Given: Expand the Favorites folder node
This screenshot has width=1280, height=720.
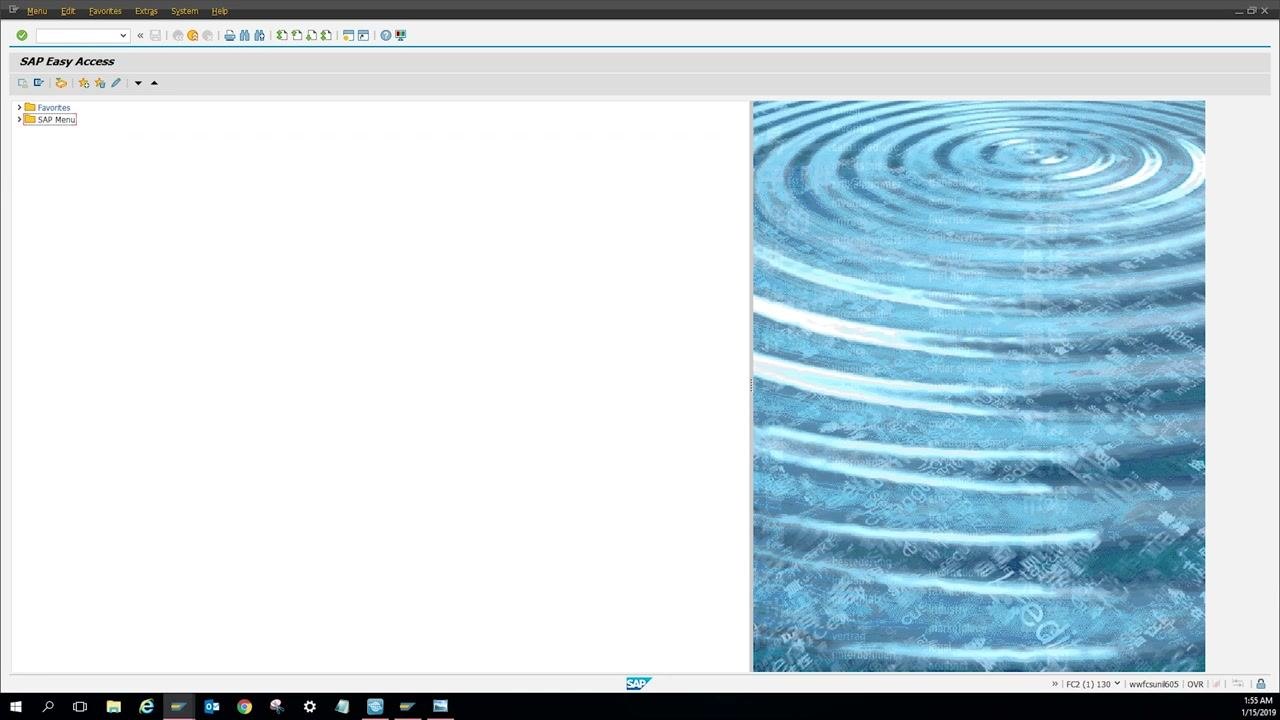Looking at the screenshot, I should coord(19,107).
